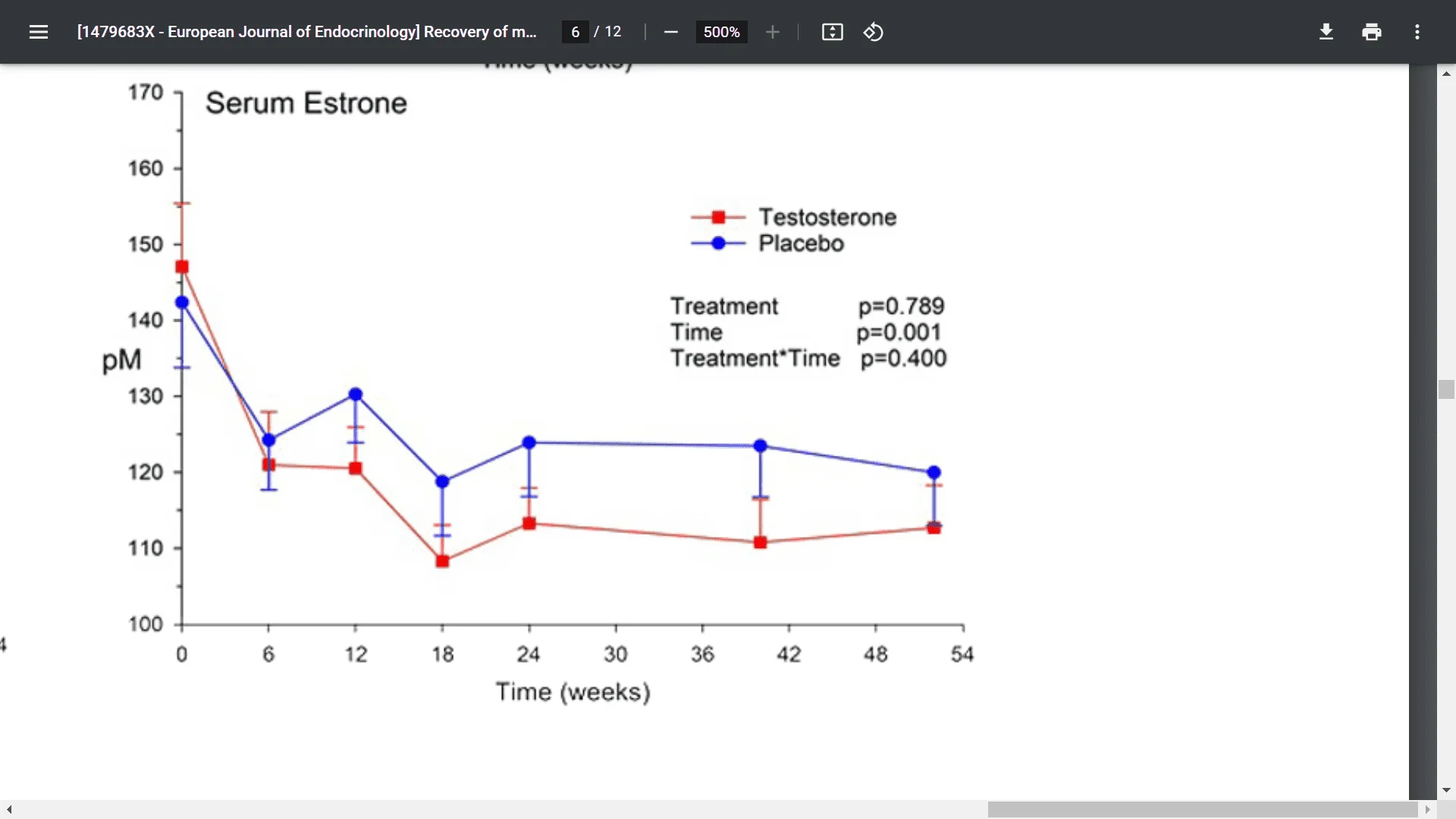Click the scroll left arrow

[x=8, y=810]
